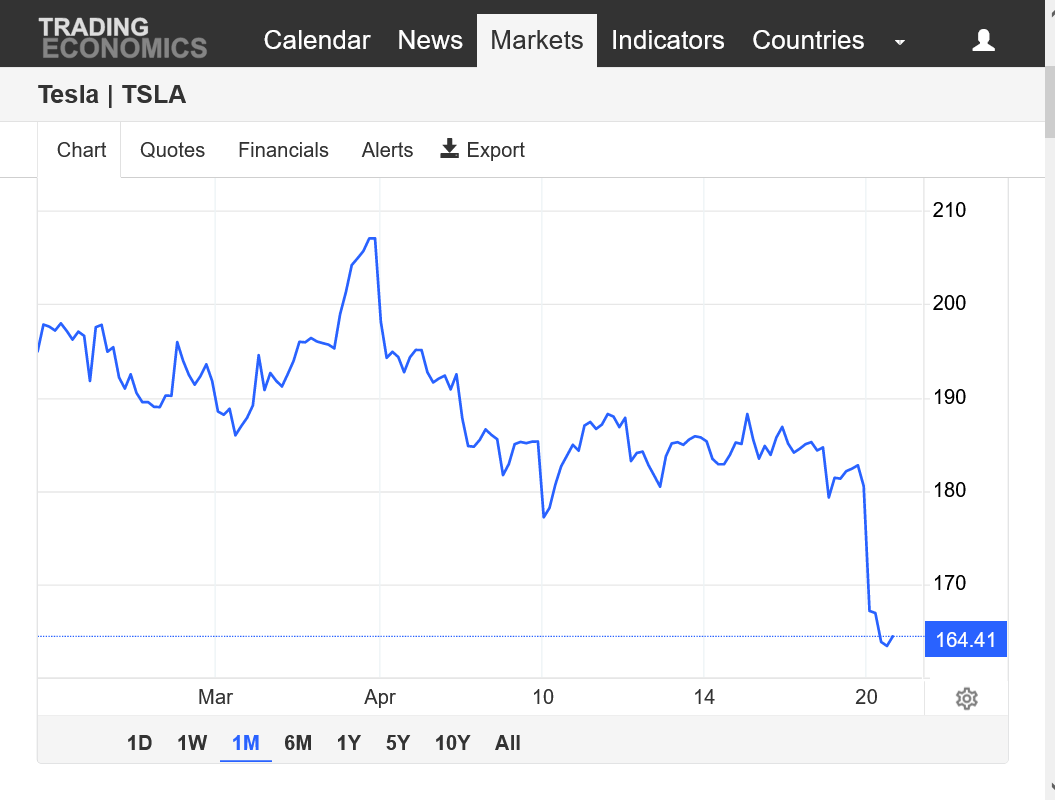Click the 164.41 current price label
1055x808 pixels.
tap(966, 639)
